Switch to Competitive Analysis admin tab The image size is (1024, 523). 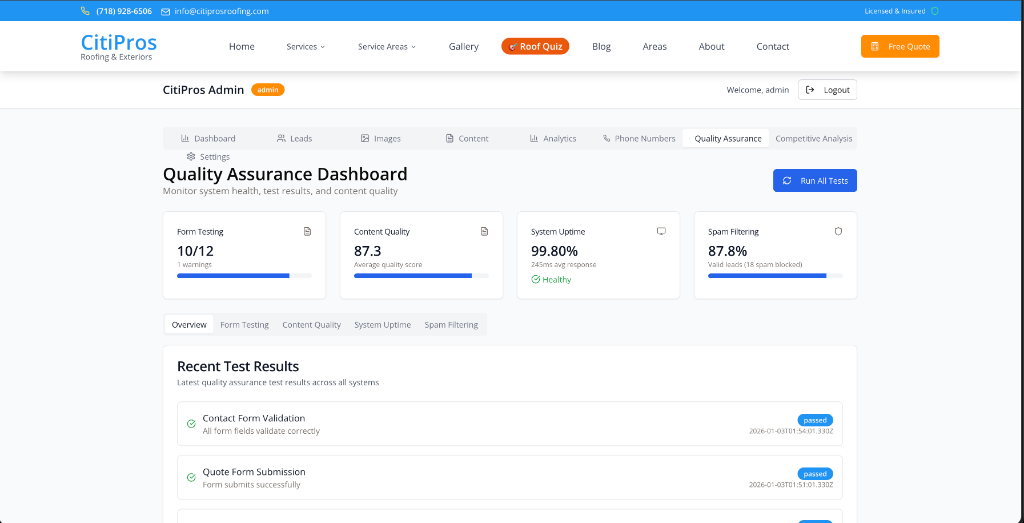coord(813,138)
